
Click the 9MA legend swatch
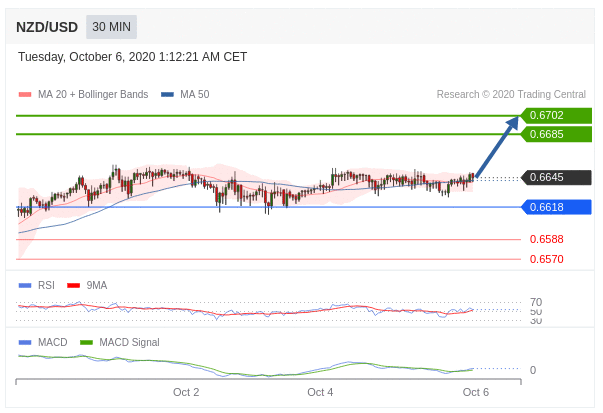(73, 285)
